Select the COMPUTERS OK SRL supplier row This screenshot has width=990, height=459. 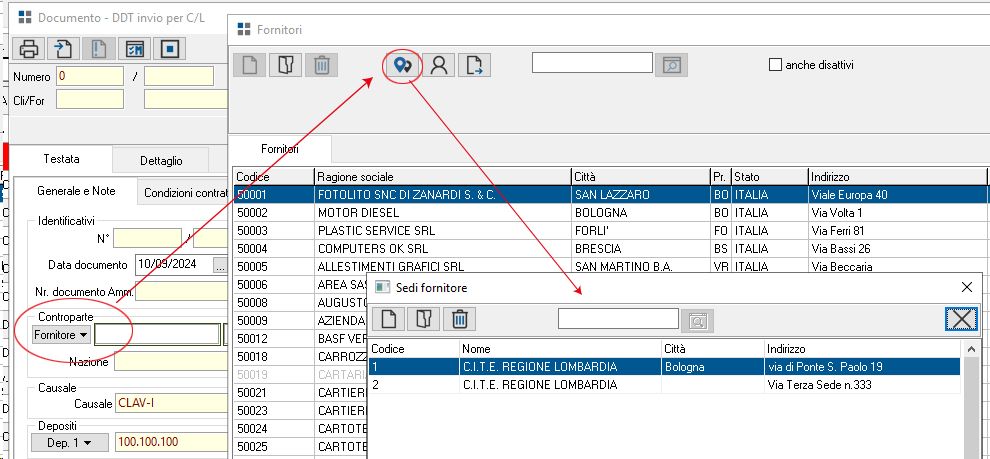tap(610, 248)
